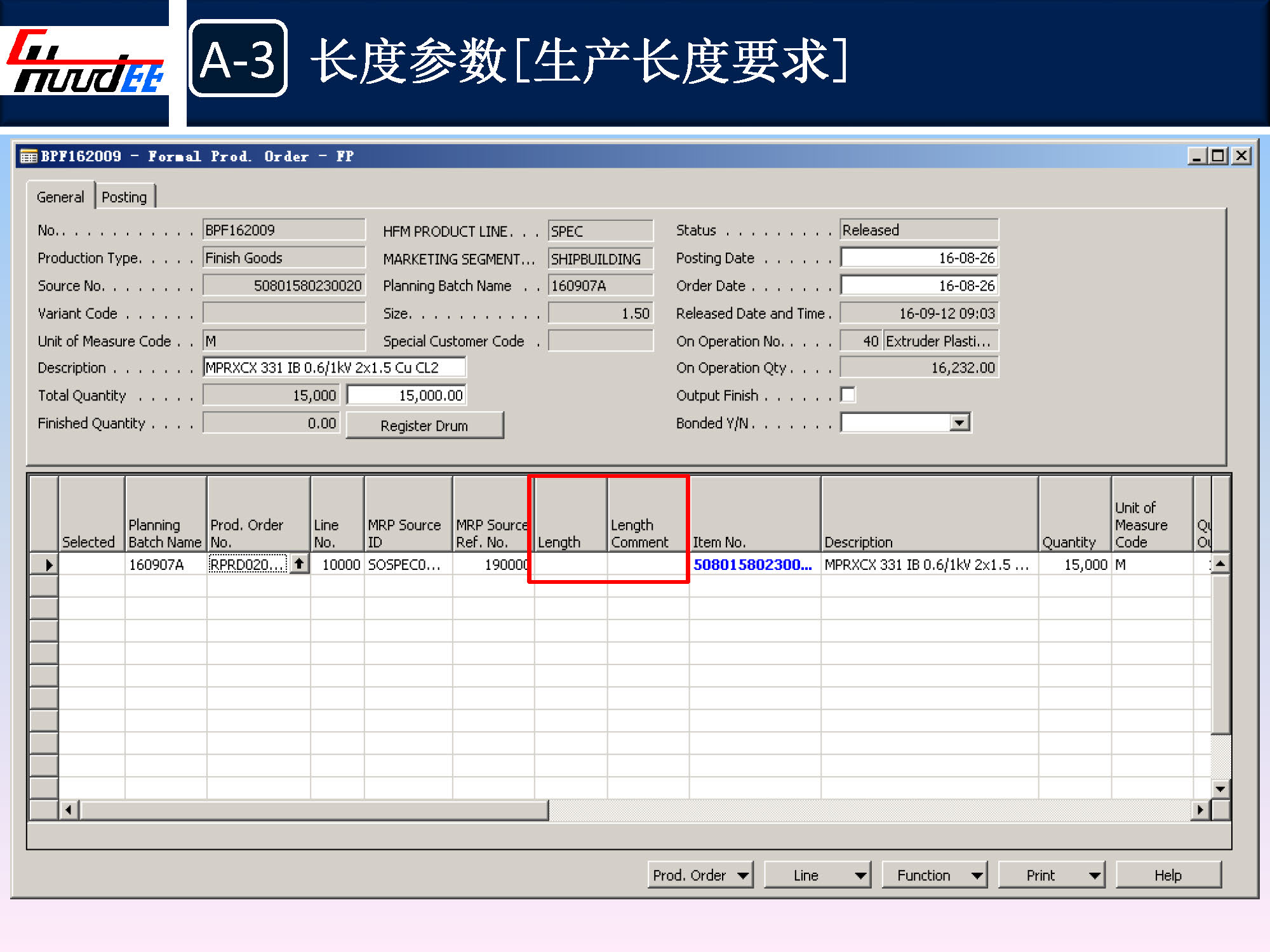This screenshot has height=952, width=1270.
Task: Minimize the Formal Prod. Order window
Action: click(x=1196, y=156)
